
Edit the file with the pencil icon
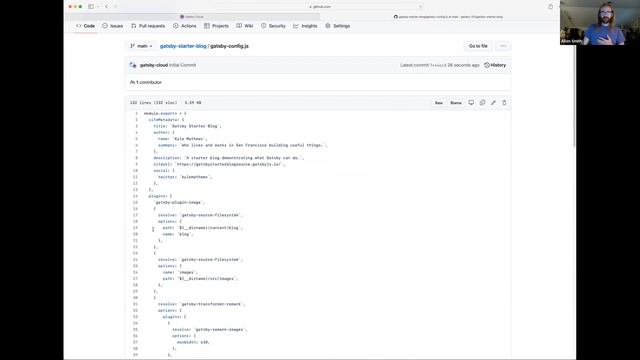493,103
